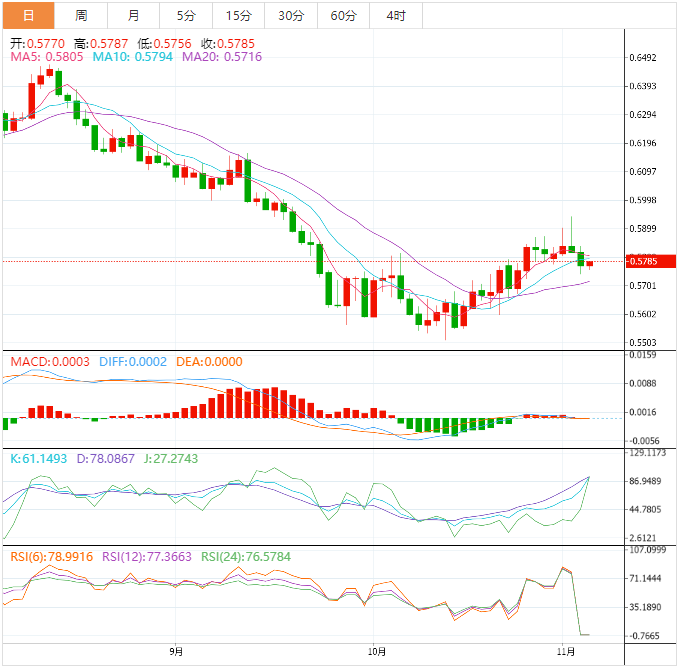Viewport: 679px width, 672px height.
Task: Click the RSI(24):76.5784 label
Action: tap(246, 557)
